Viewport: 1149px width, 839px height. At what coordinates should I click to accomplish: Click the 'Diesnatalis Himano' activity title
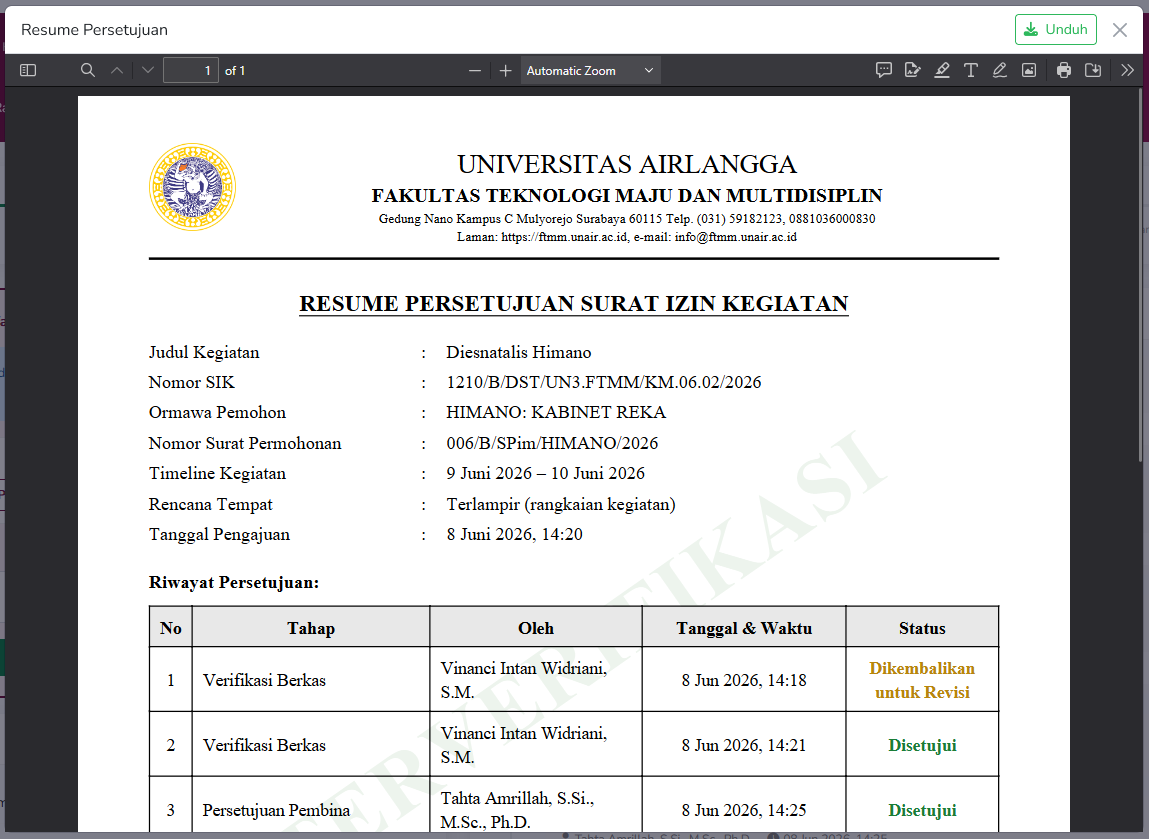[x=519, y=352]
